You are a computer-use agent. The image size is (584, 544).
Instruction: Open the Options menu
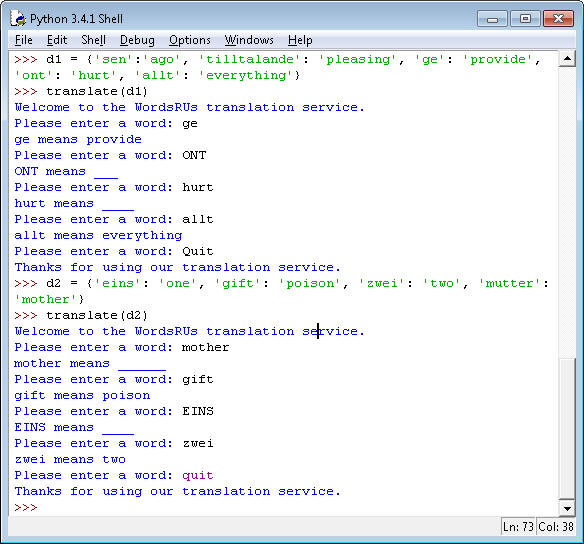tap(190, 40)
